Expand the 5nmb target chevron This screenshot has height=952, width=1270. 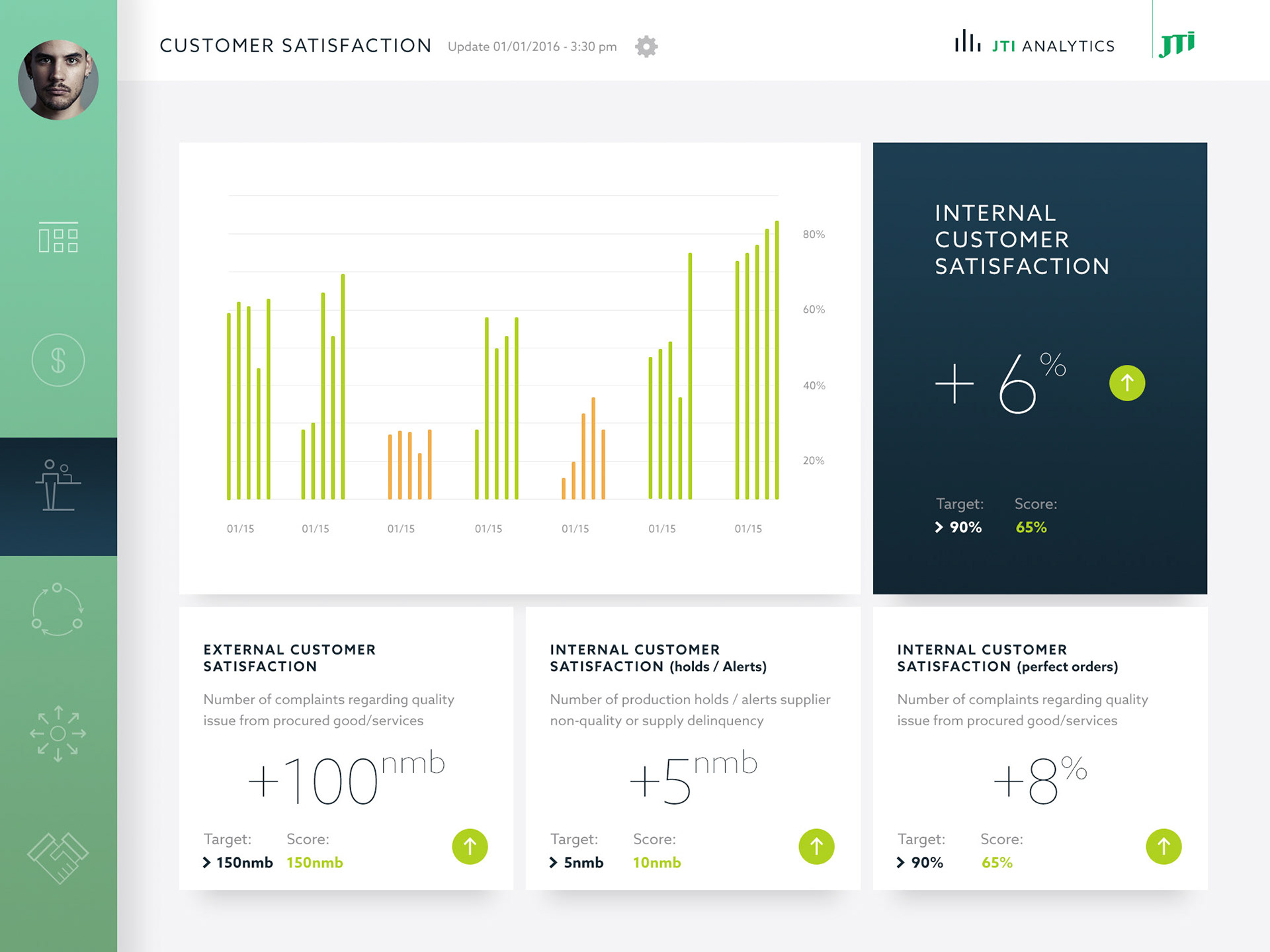point(554,862)
